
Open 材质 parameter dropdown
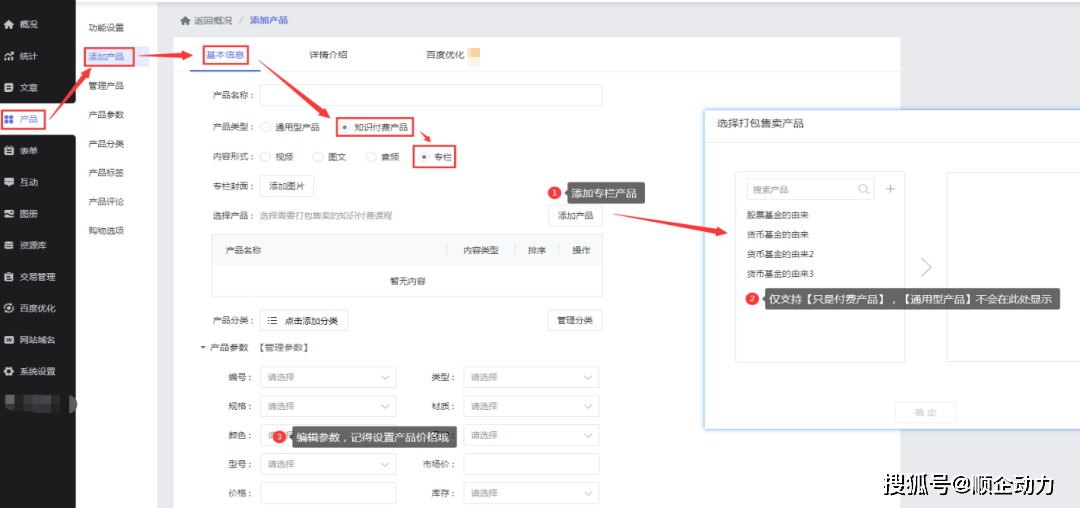point(531,406)
